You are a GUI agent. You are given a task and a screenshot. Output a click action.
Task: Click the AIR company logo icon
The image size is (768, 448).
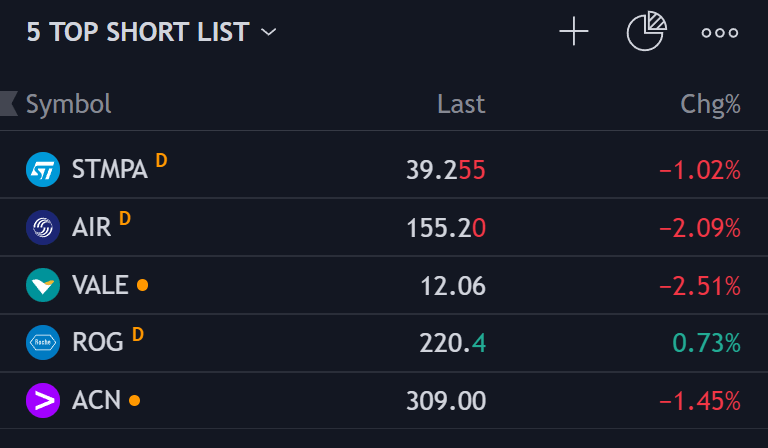tap(43, 227)
